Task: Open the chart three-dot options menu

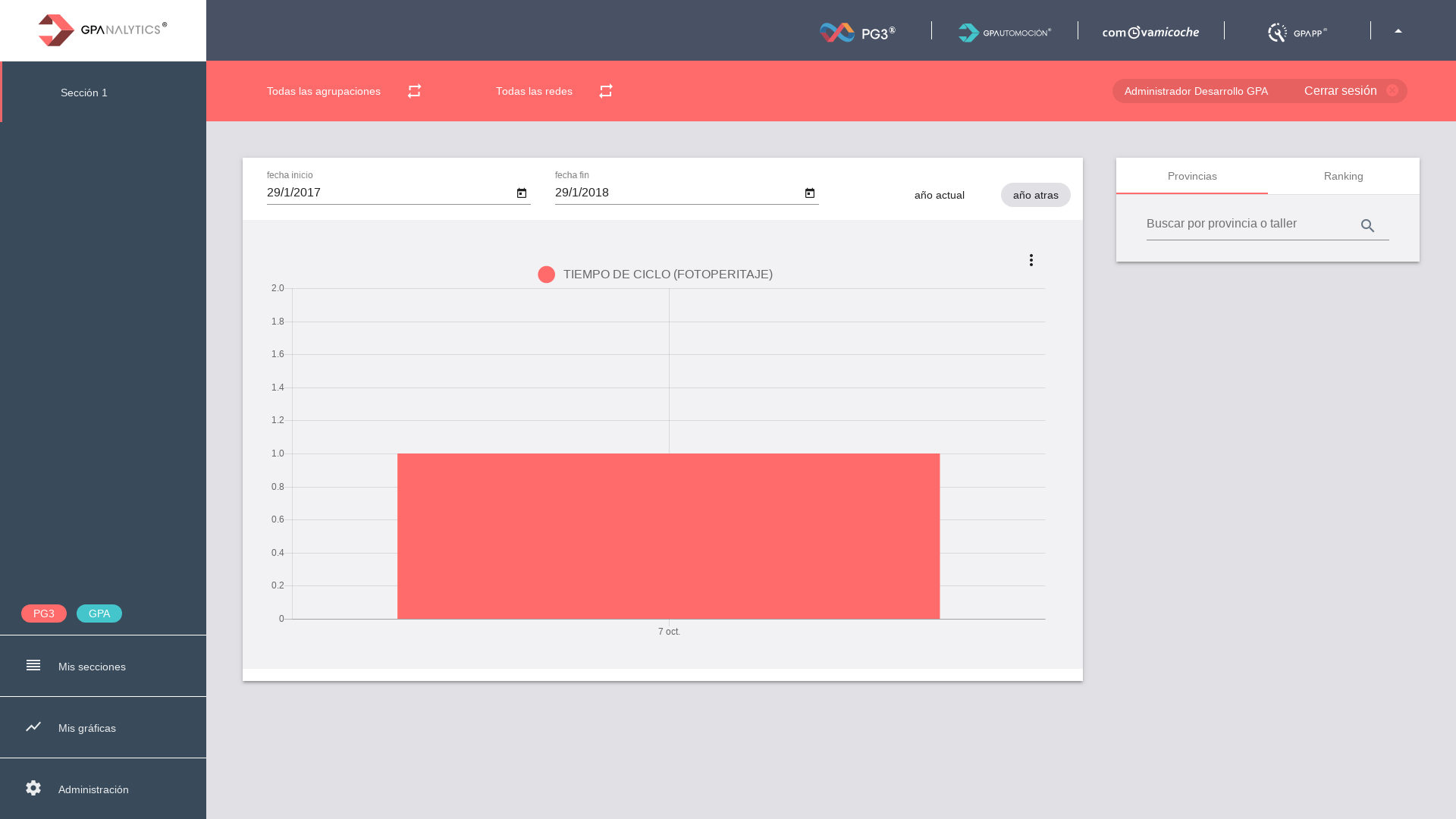Action: pyautogui.click(x=1031, y=260)
